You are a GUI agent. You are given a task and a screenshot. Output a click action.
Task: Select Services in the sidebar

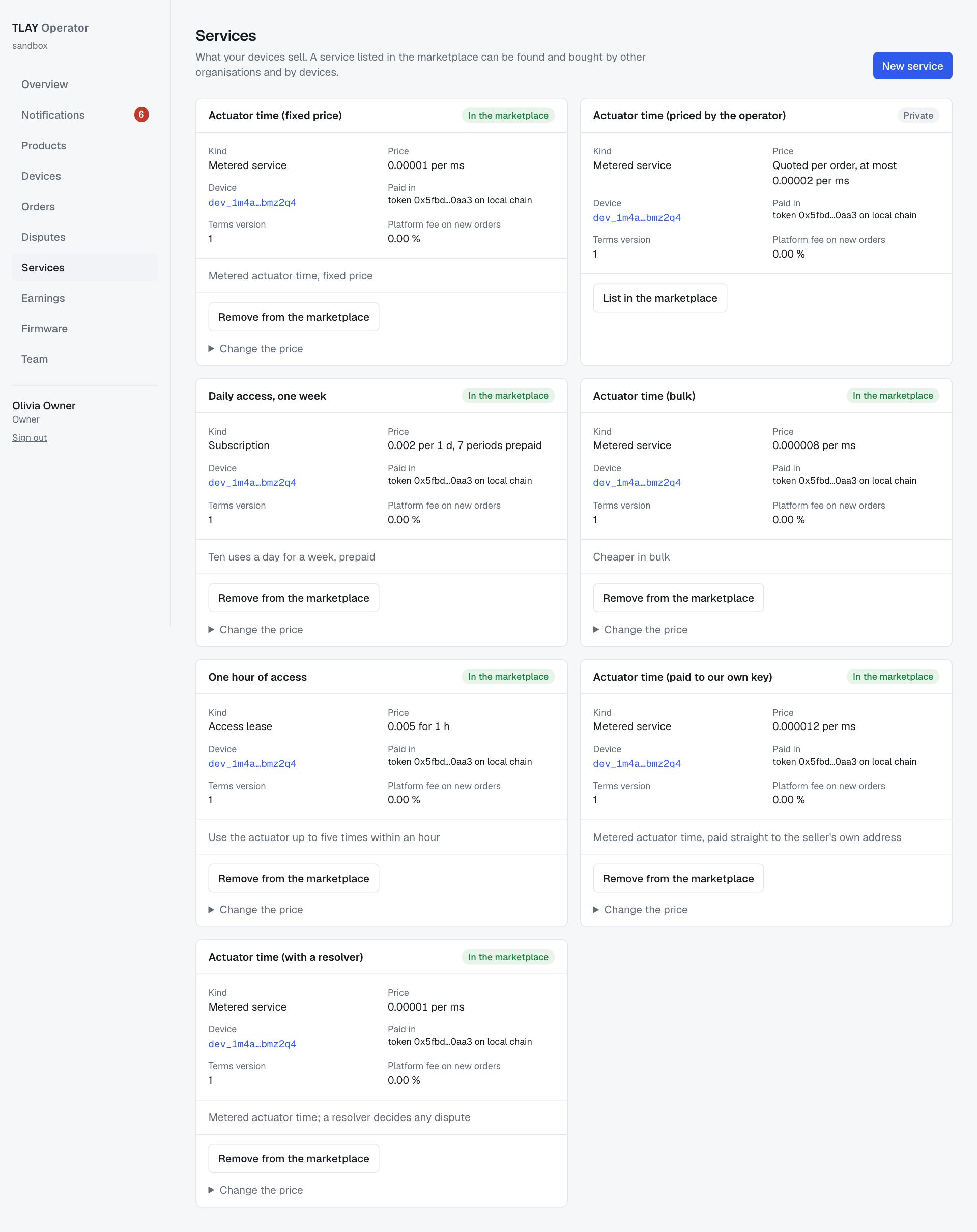(84, 267)
